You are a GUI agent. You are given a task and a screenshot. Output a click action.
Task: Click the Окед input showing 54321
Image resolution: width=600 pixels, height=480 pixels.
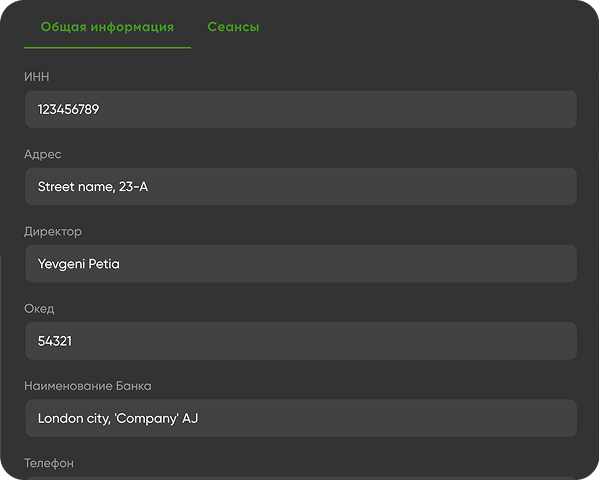click(x=301, y=341)
